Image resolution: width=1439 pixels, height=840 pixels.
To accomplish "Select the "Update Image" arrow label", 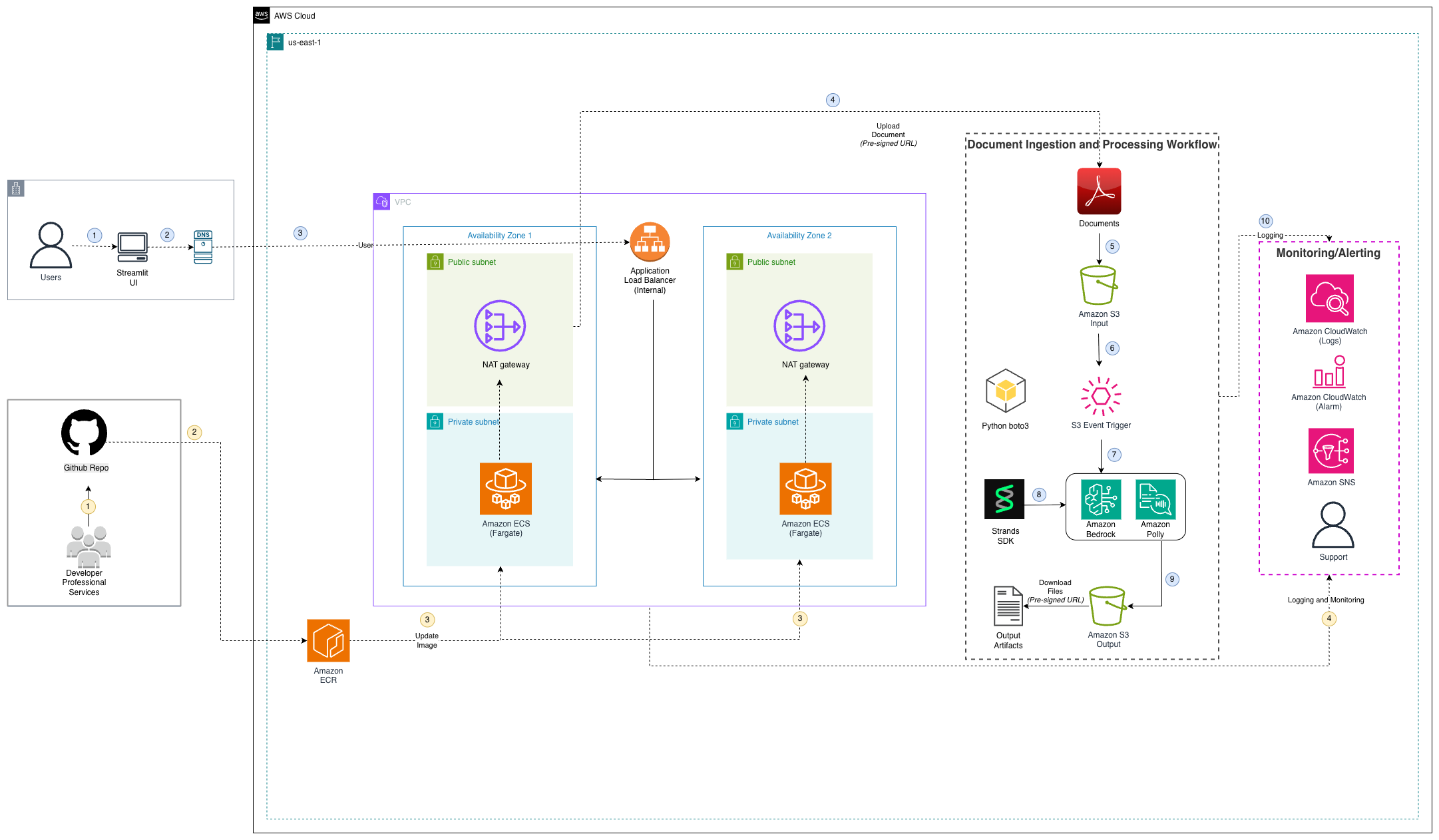I will (427, 640).
